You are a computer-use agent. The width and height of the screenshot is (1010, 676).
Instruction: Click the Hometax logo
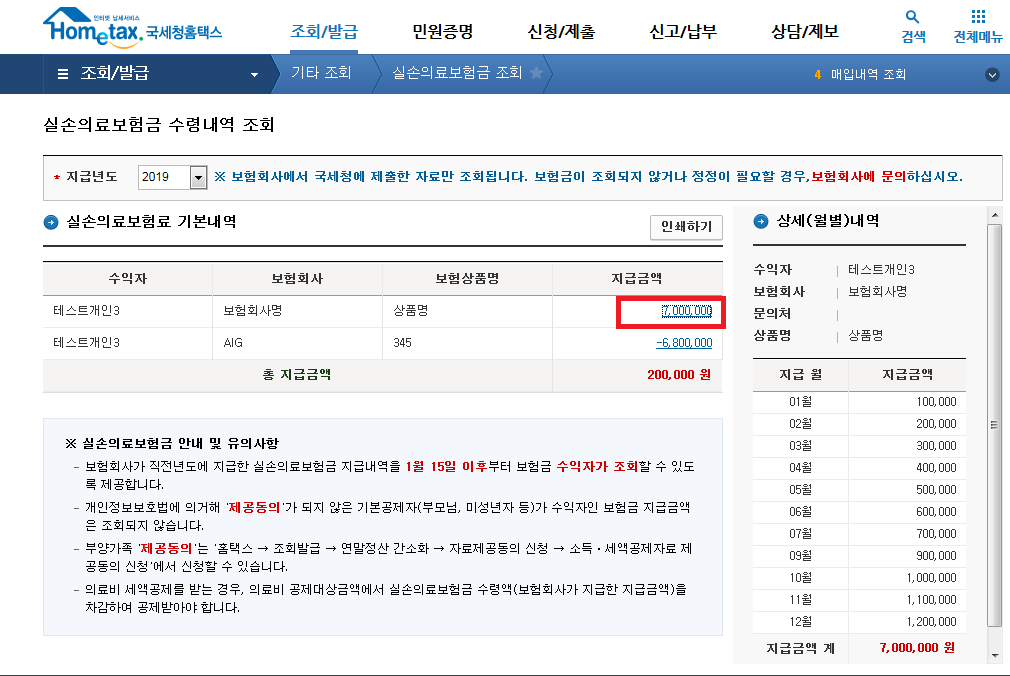click(131, 28)
